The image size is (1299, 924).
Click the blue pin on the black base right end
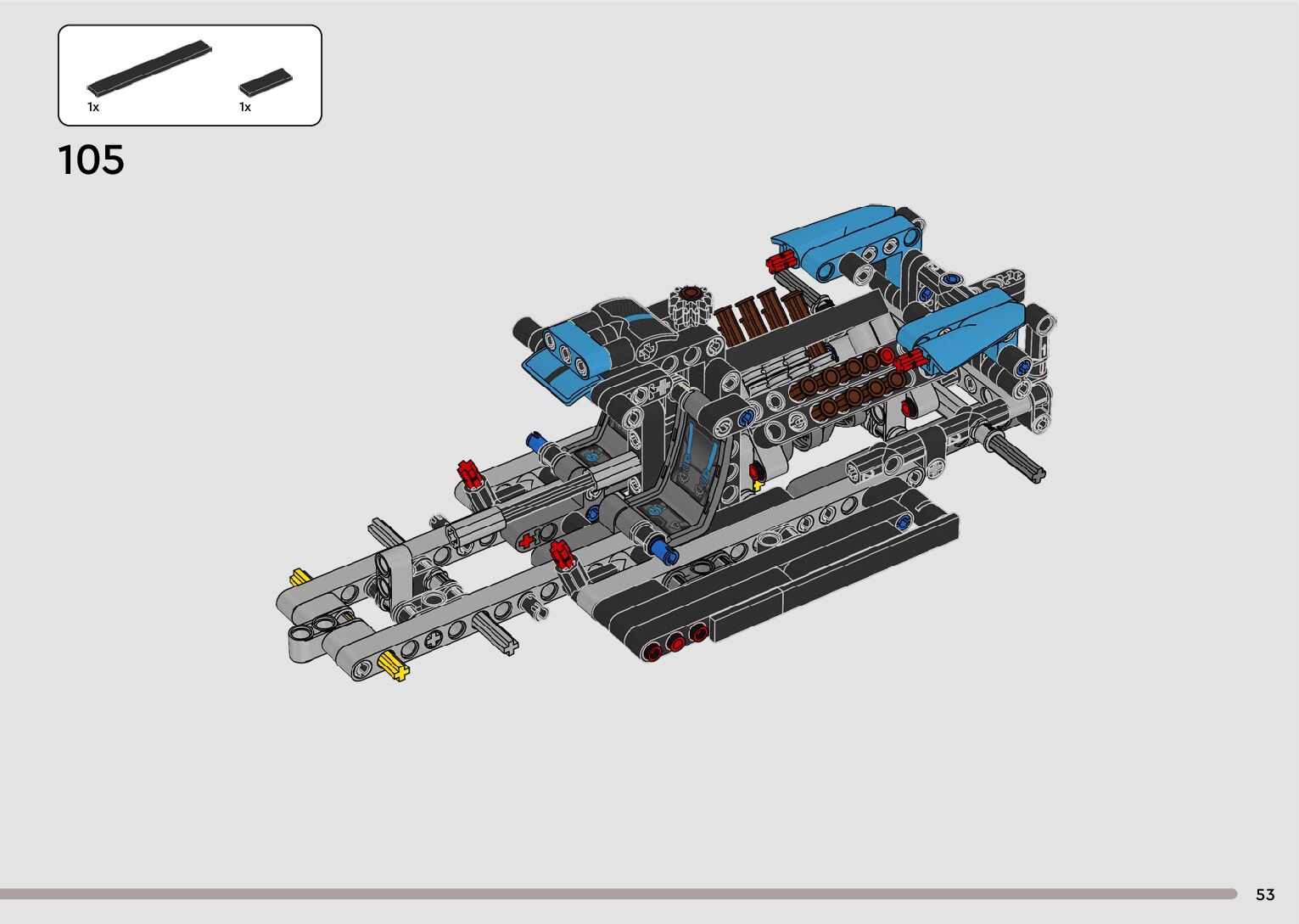(x=904, y=522)
